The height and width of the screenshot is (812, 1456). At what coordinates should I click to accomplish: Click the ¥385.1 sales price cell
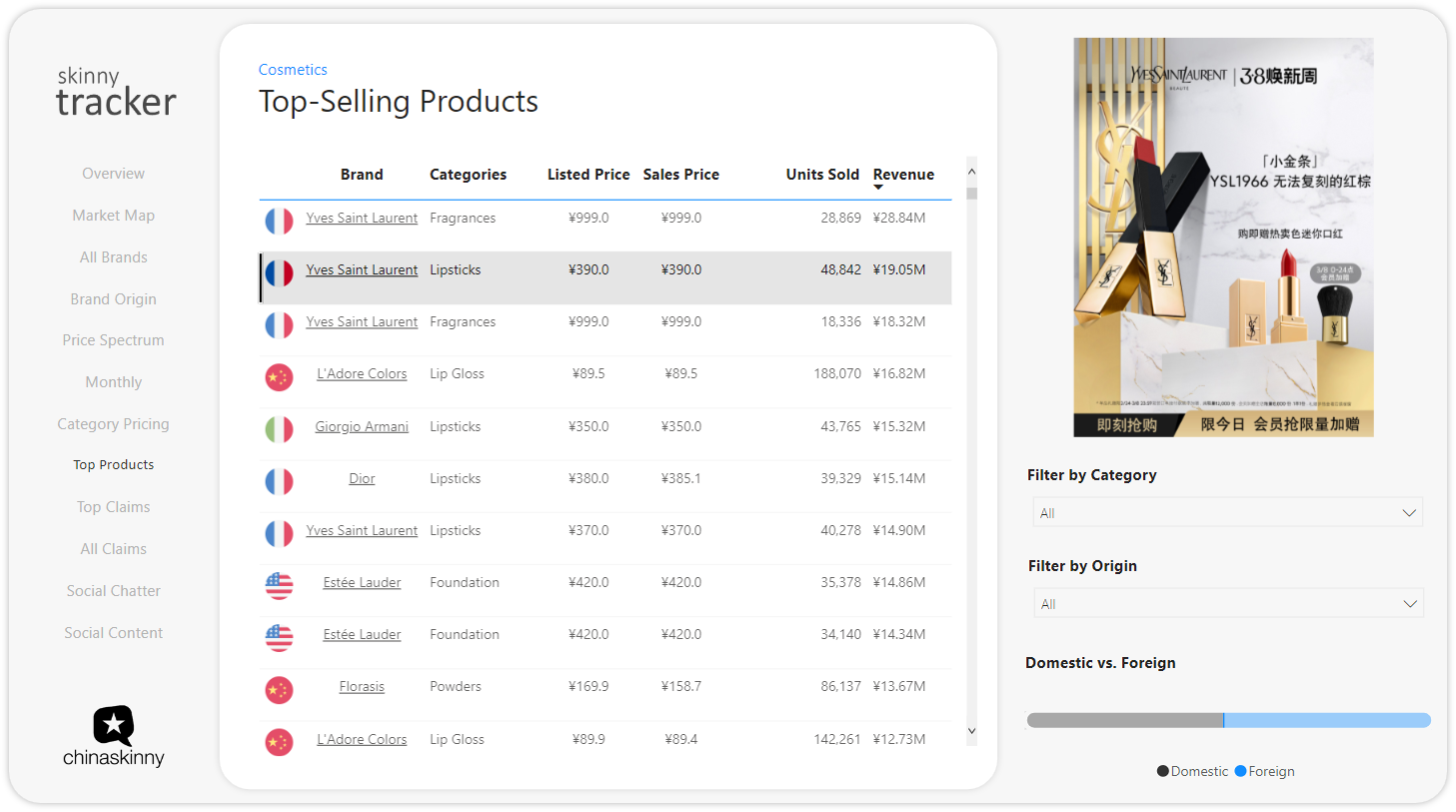(x=681, y=479)
